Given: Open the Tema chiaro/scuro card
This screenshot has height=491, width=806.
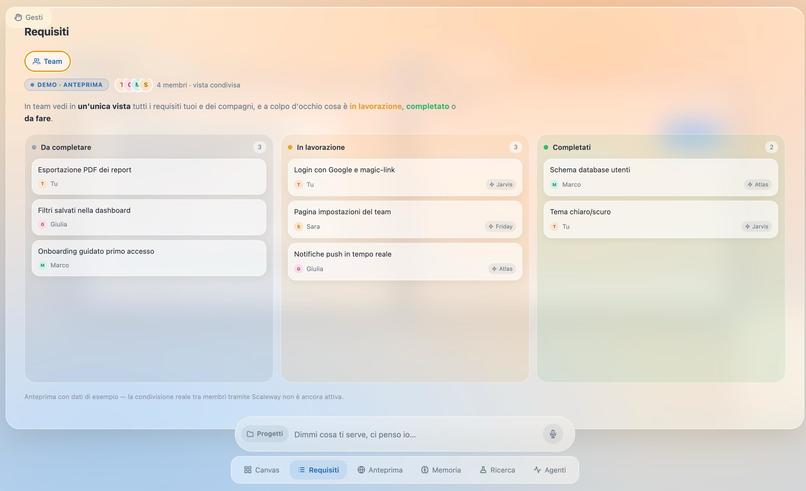Looking at the screenshot, I should tap(661, 220).
